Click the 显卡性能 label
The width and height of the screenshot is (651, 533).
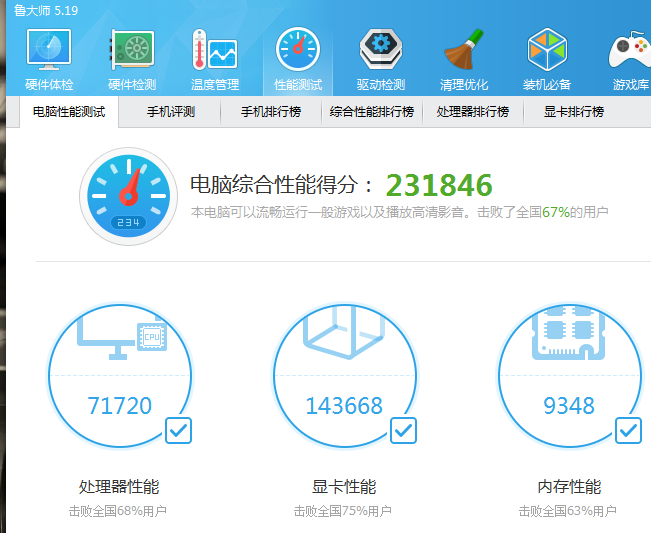[344, 487]
